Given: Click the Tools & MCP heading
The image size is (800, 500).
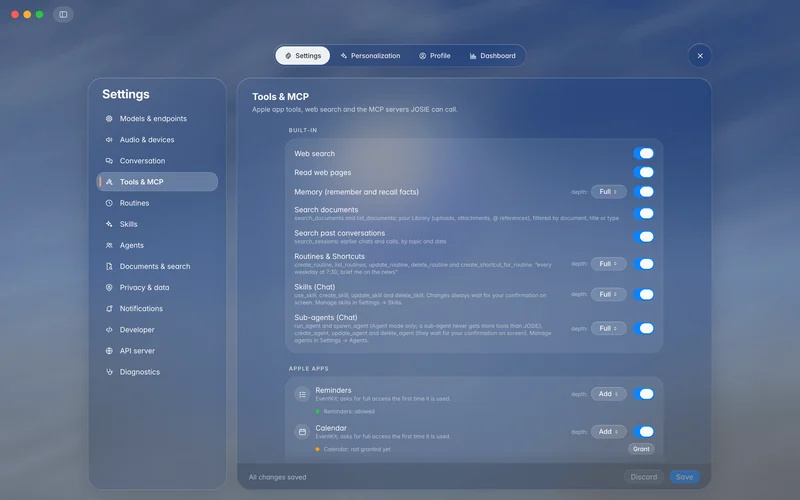Looking at the screenshot, I should [x=280, y=96].
